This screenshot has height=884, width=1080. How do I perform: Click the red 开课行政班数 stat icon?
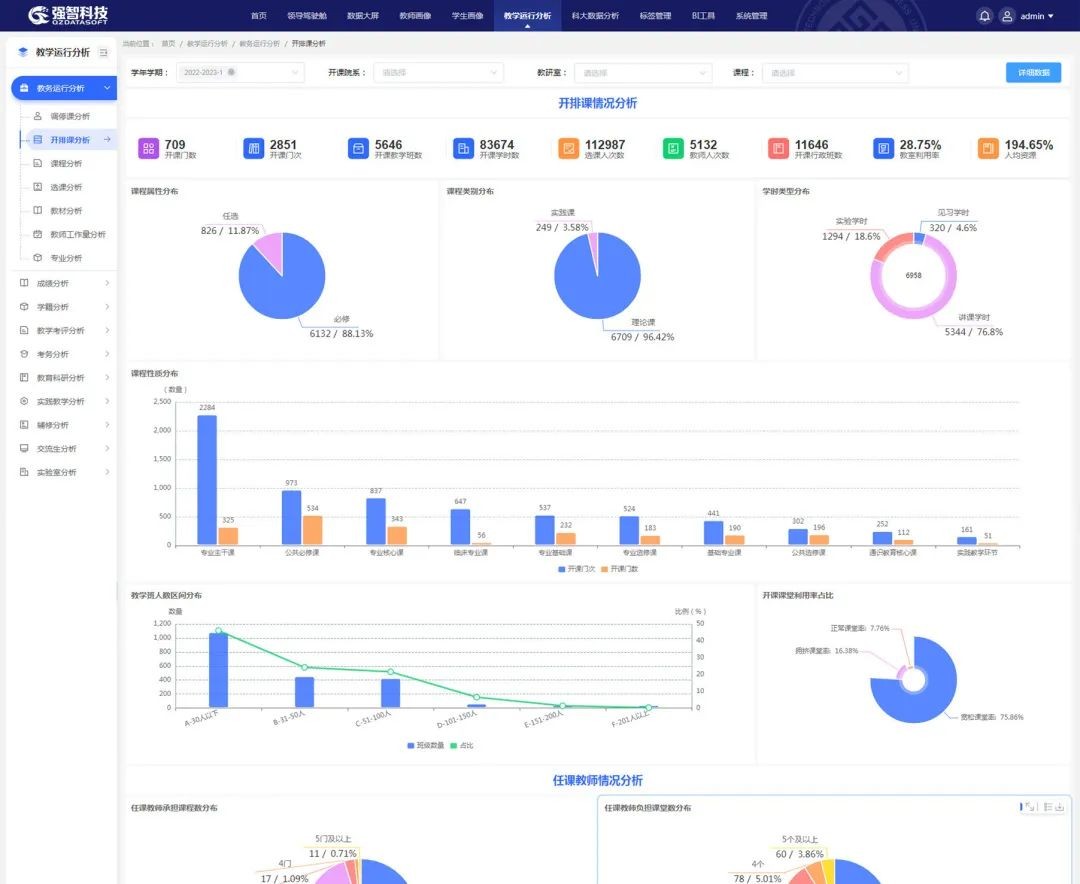(x=778, y=148)
